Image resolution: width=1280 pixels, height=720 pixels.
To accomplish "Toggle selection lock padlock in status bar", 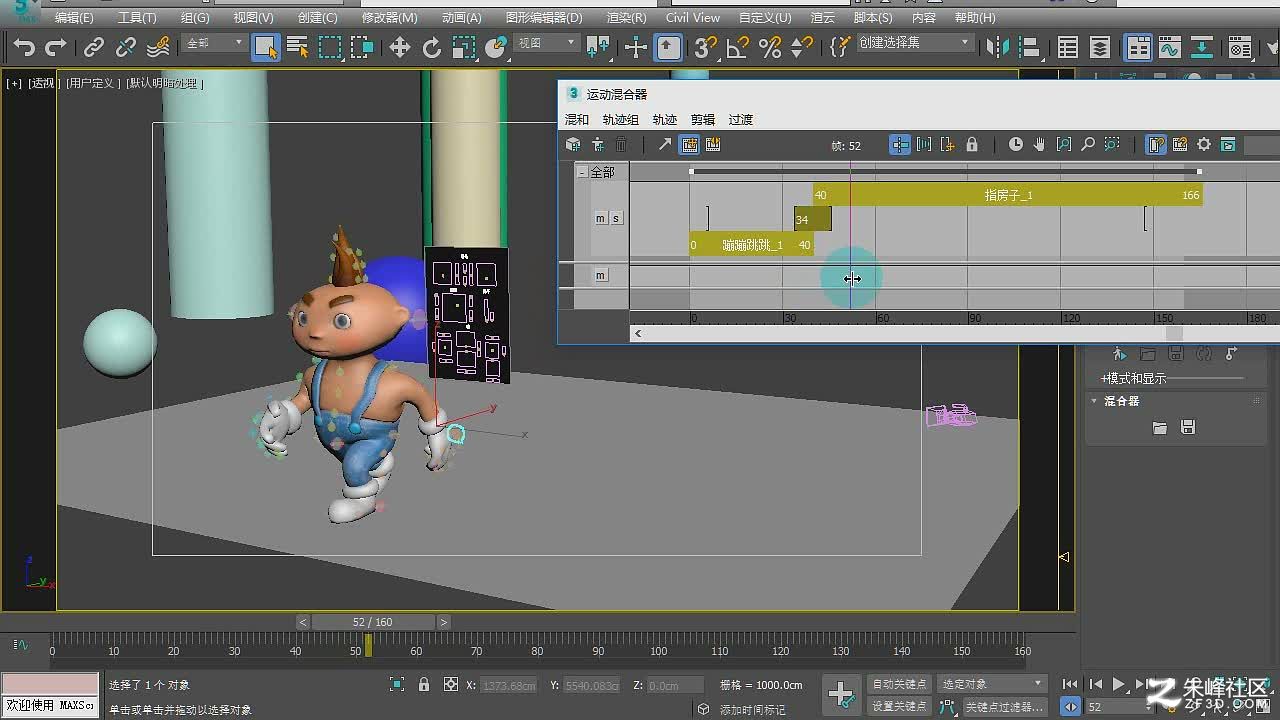I will click(x=424, y=685).
